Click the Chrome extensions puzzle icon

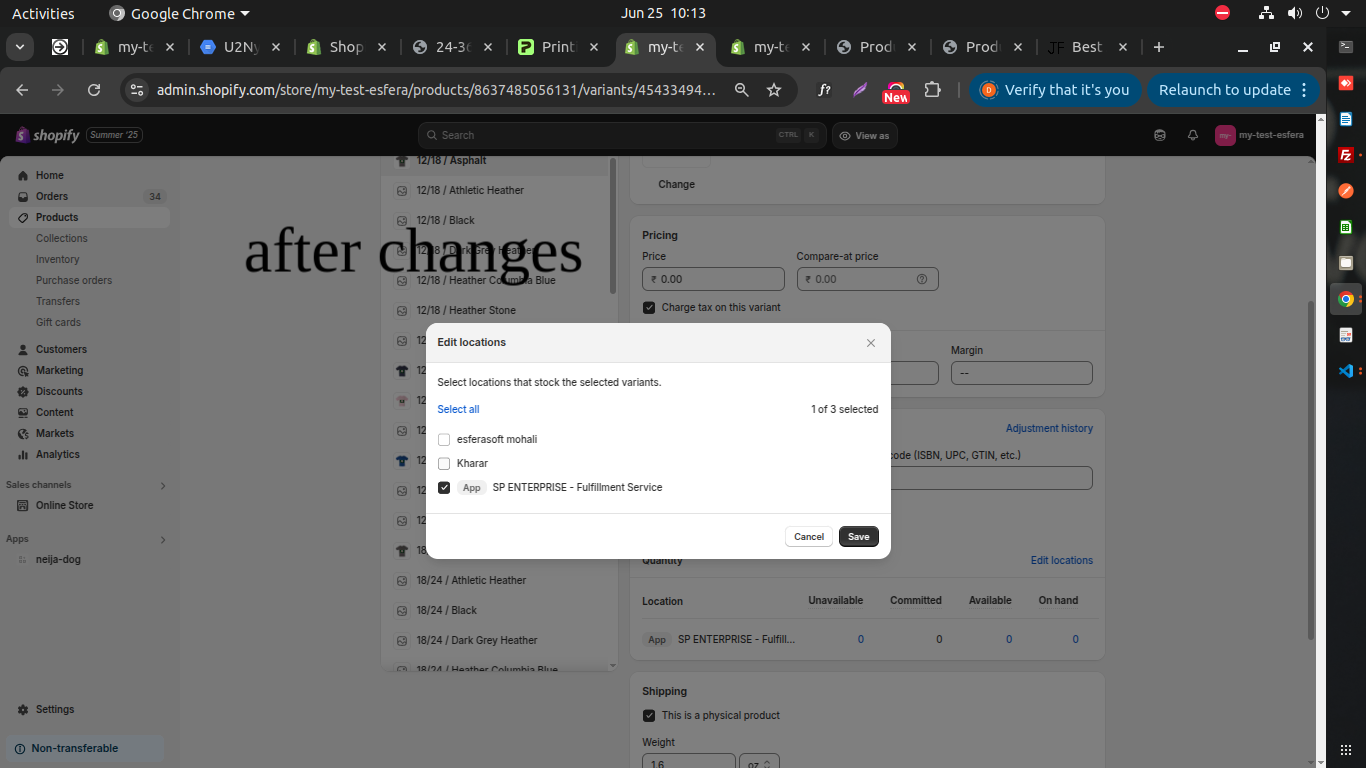(932, 90)
